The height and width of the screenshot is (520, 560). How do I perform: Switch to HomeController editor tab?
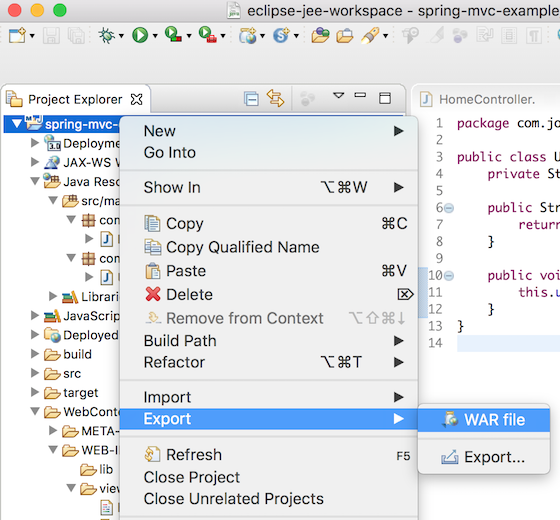(x=486, y=99)
